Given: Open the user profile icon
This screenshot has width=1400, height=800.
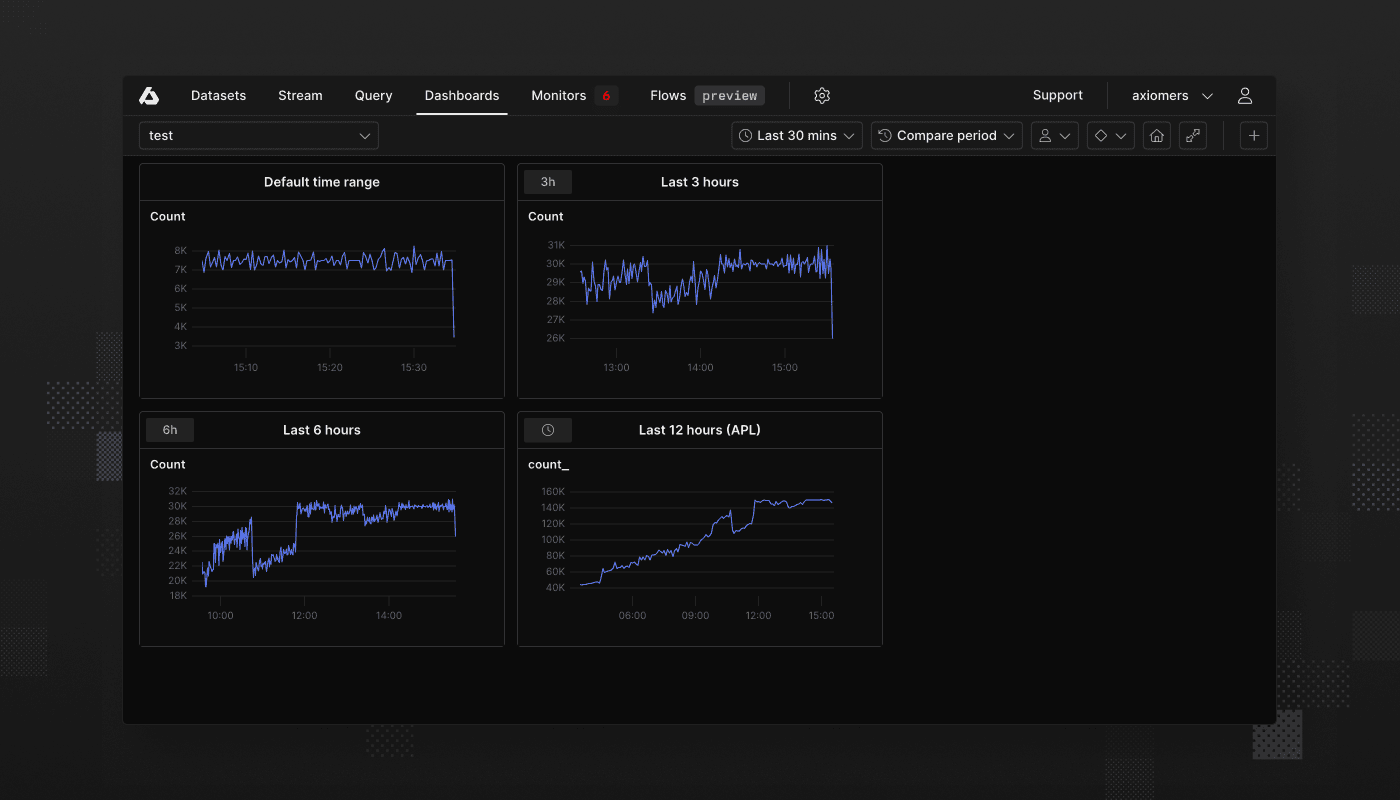Looking at the screenshot, I should [1244, 95].
